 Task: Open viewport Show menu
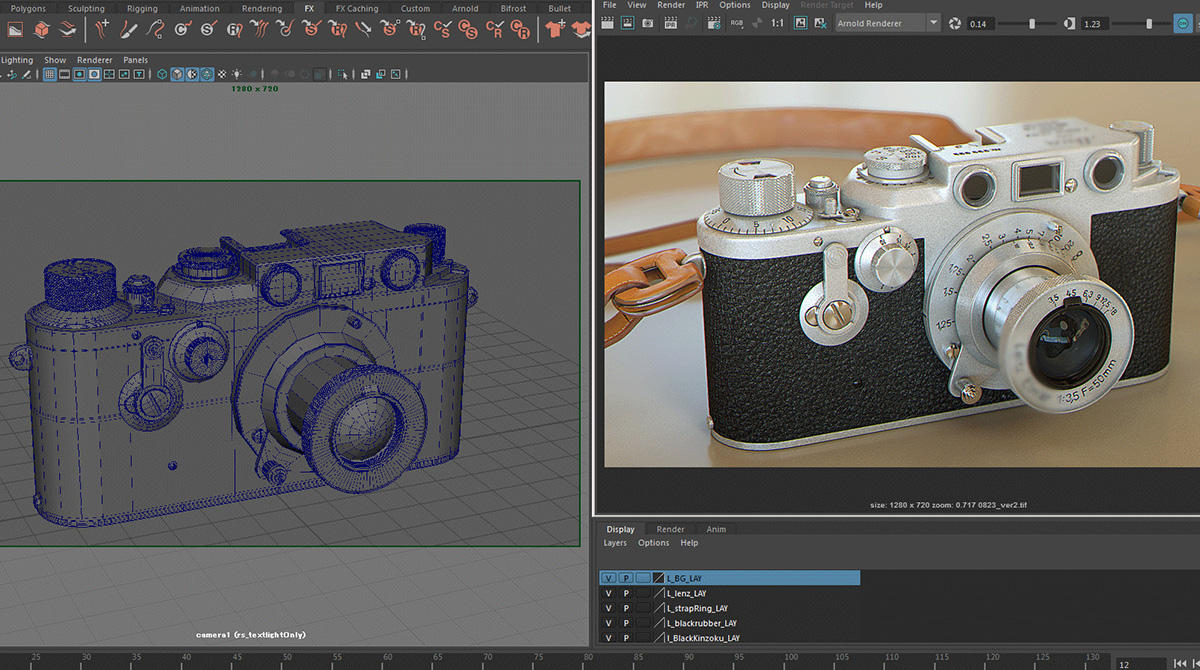55,60
